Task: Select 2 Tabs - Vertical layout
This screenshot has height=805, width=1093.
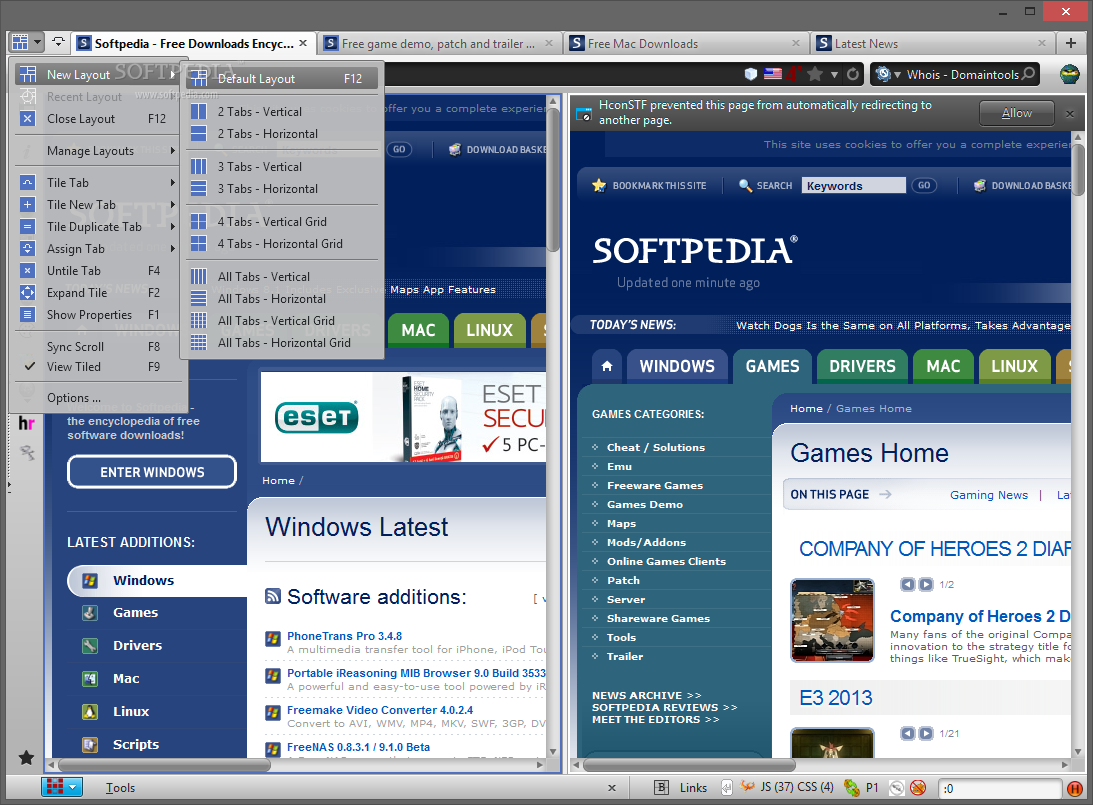Action: tap(282, 112)
